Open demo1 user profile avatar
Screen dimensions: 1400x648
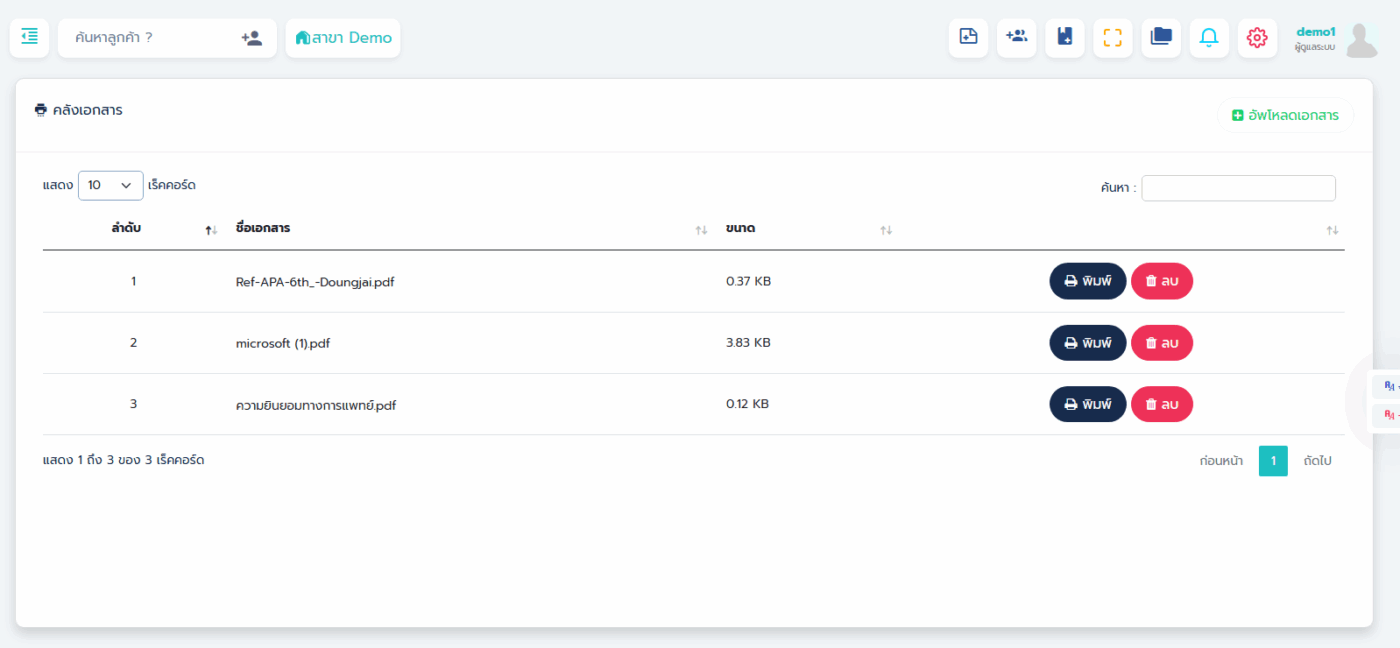click(x=1361, y=39)
